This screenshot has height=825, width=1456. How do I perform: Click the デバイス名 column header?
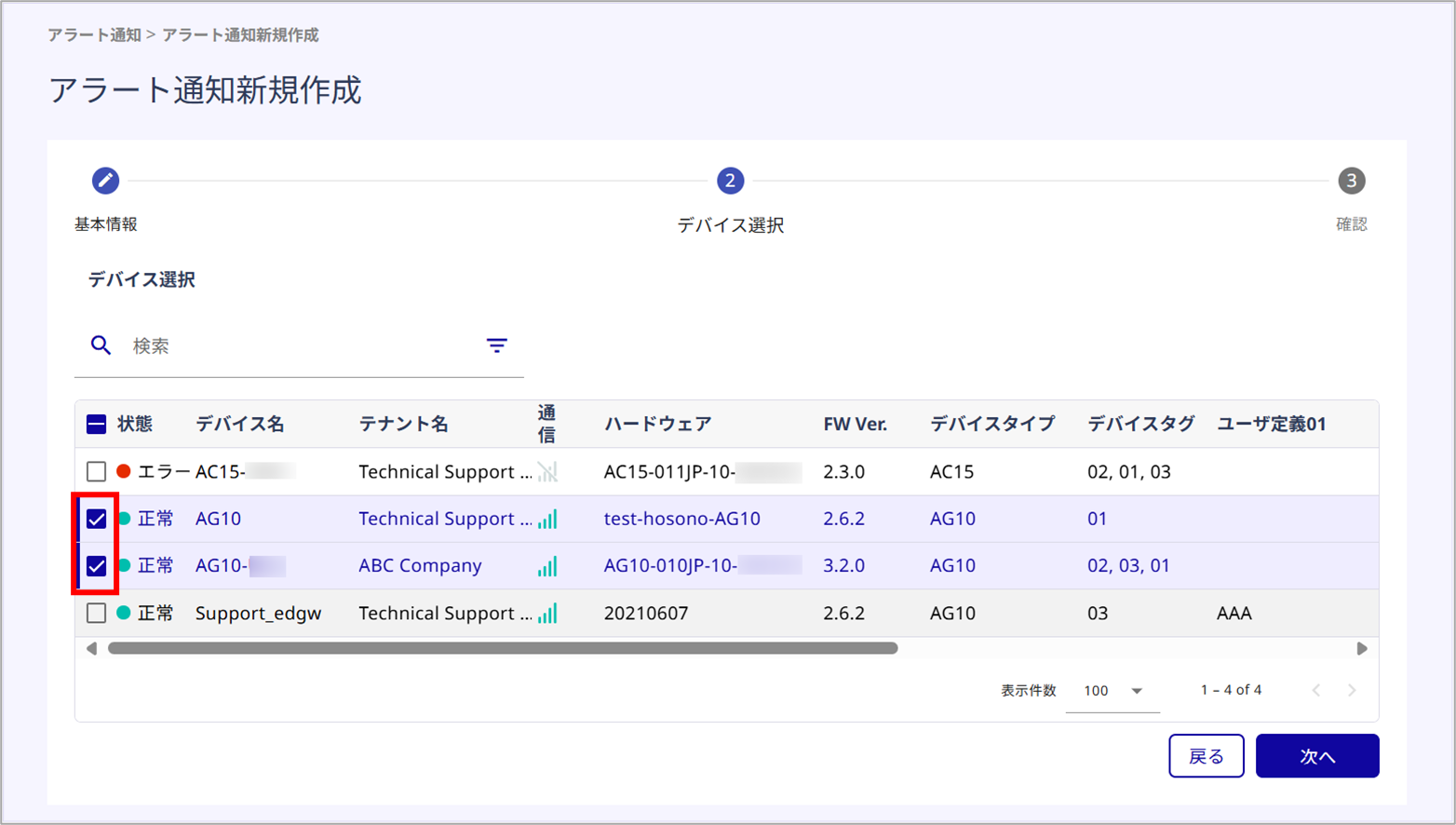(x=239, y=425)
